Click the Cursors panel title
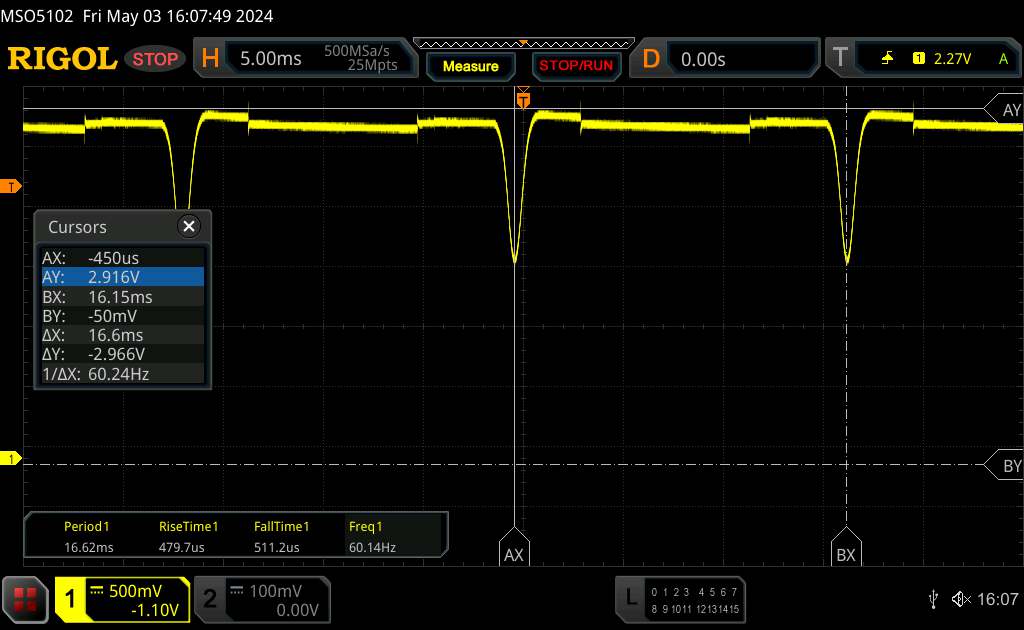Image resolution: width=1024 pixels, height=630 pixels. (77, 227)
